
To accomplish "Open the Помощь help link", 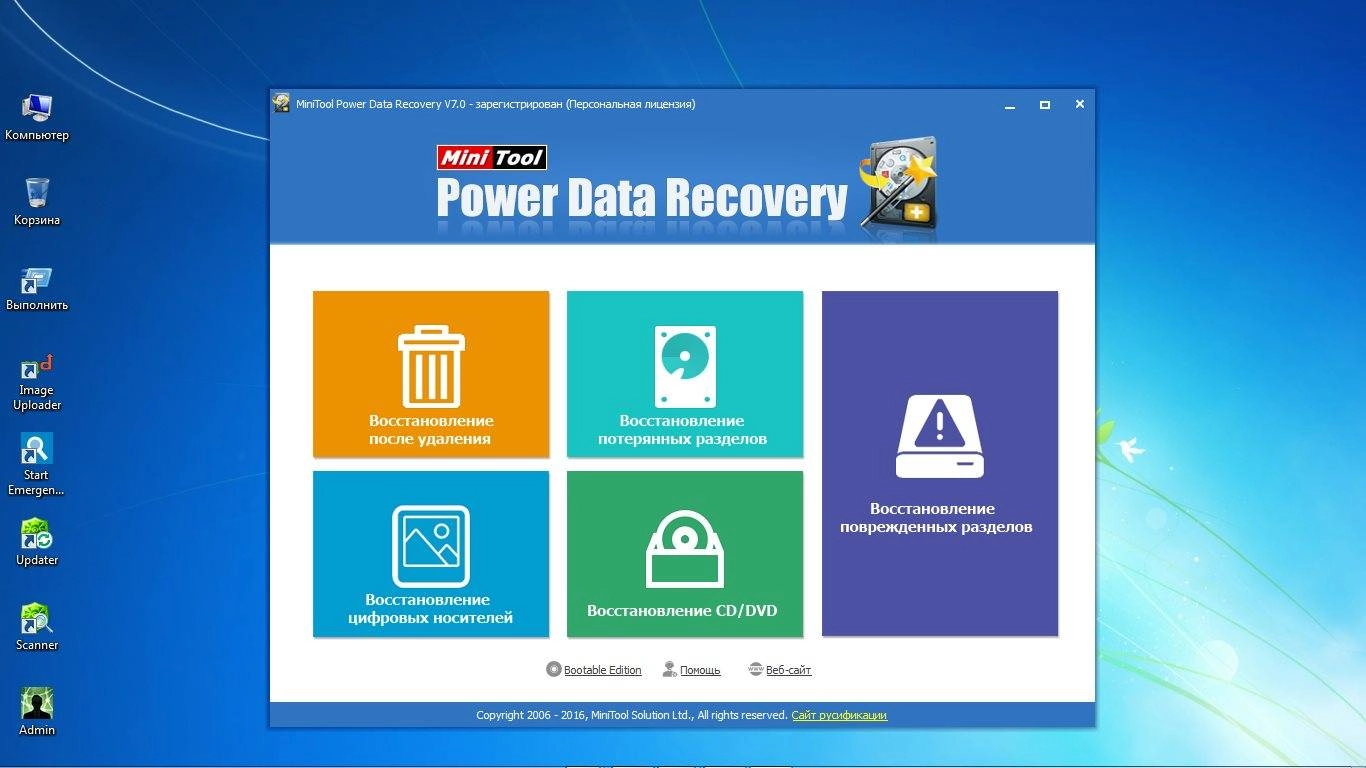I will (700, 670).
